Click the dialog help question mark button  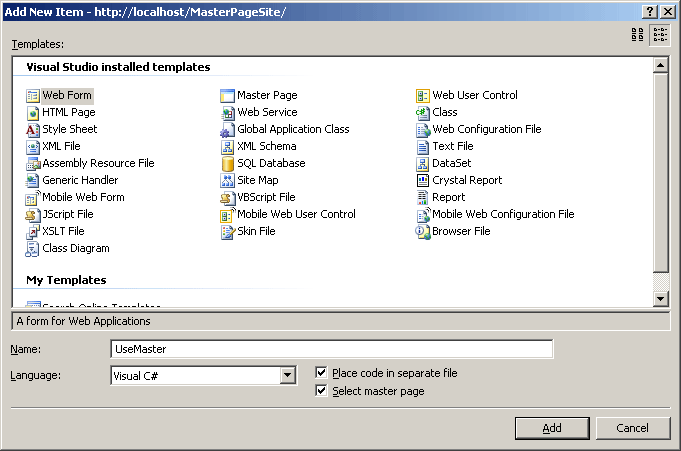pos(649,12)
